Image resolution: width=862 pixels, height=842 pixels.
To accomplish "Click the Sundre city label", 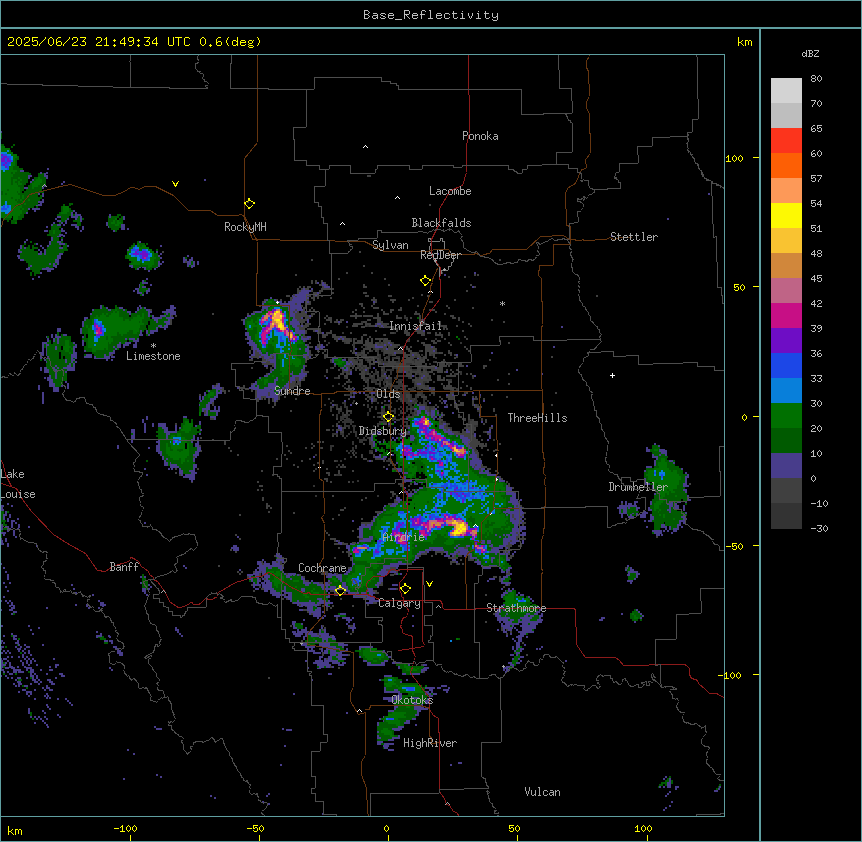I will click(292, 391).
